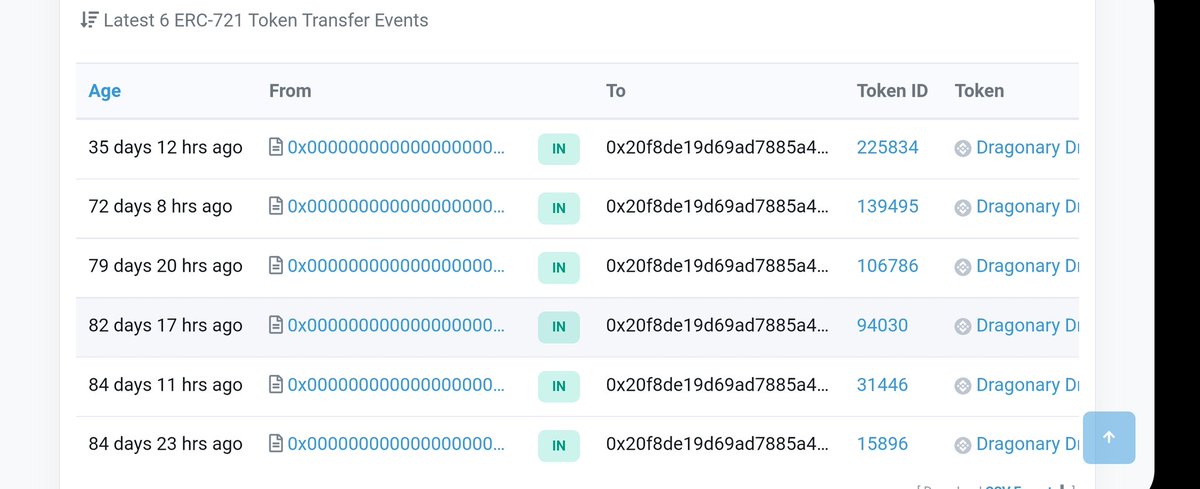Open the Dragonary token link in 106786 row
The image size is (1200, 489).
click(1027, 266)
